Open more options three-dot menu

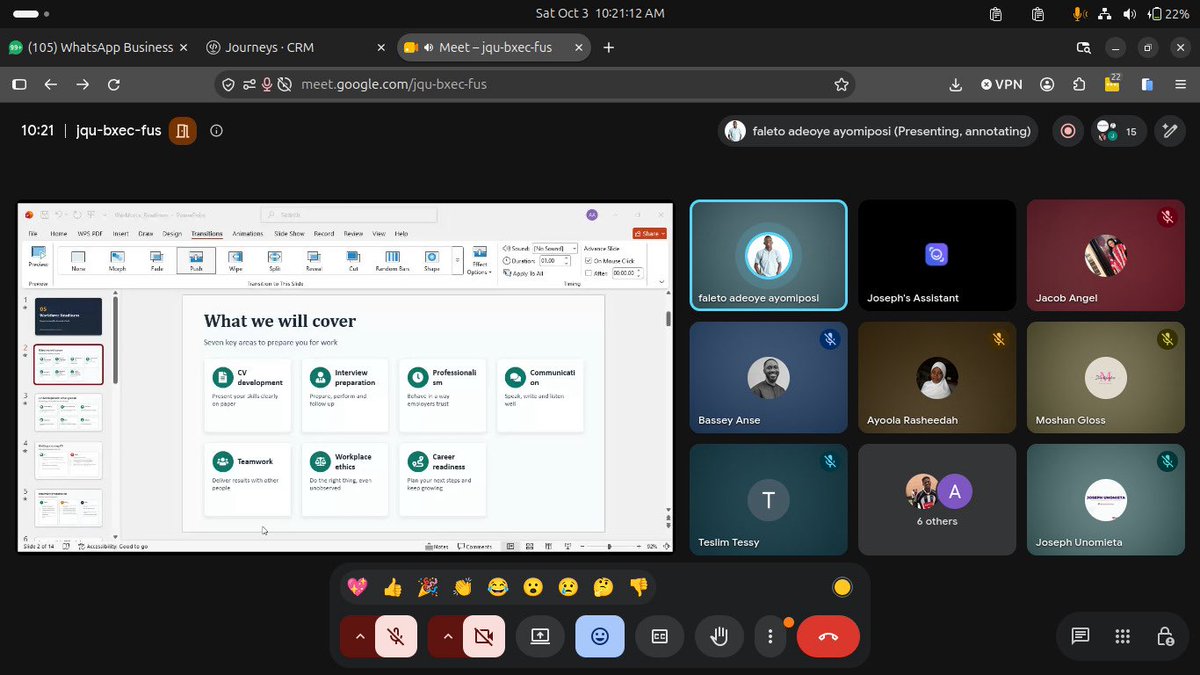click(x=770, y=636)
